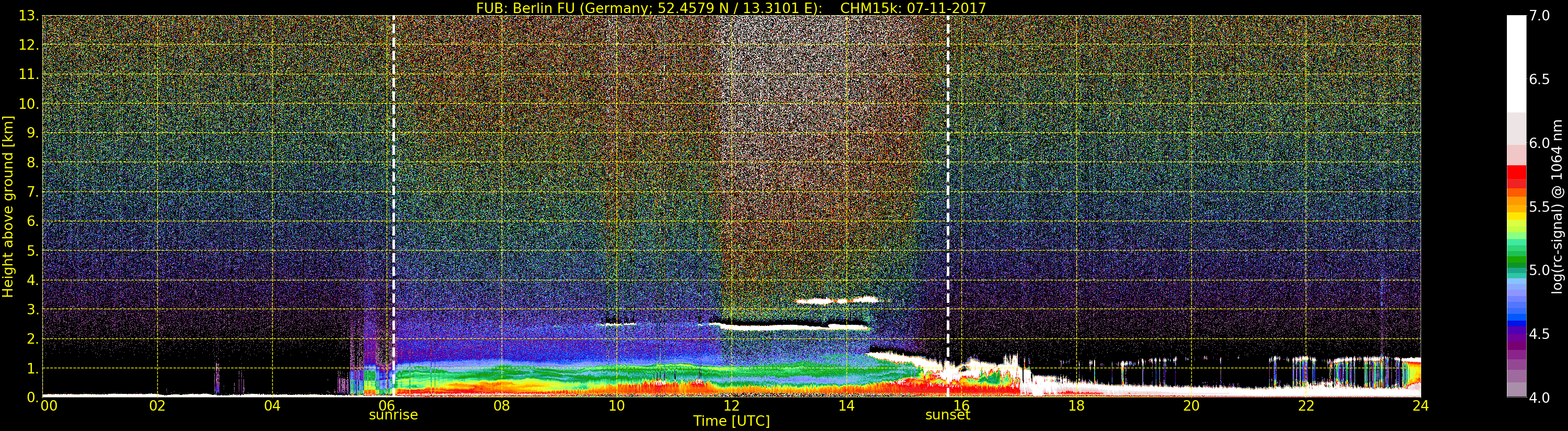Select the white dashed sunset line
Image resolution: width=1568 pixels, height=431 pixels.
click(948, 206)
